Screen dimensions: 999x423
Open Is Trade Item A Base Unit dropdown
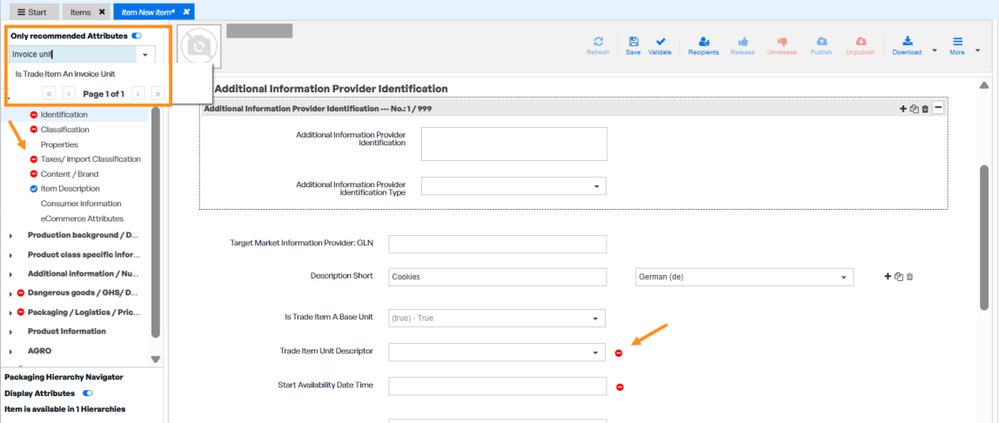coord(497,318)
